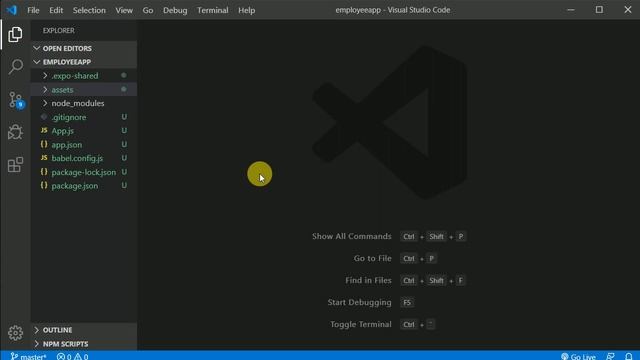
Task: Click the braces icon next to app.json
Action: tap(44, 144)
